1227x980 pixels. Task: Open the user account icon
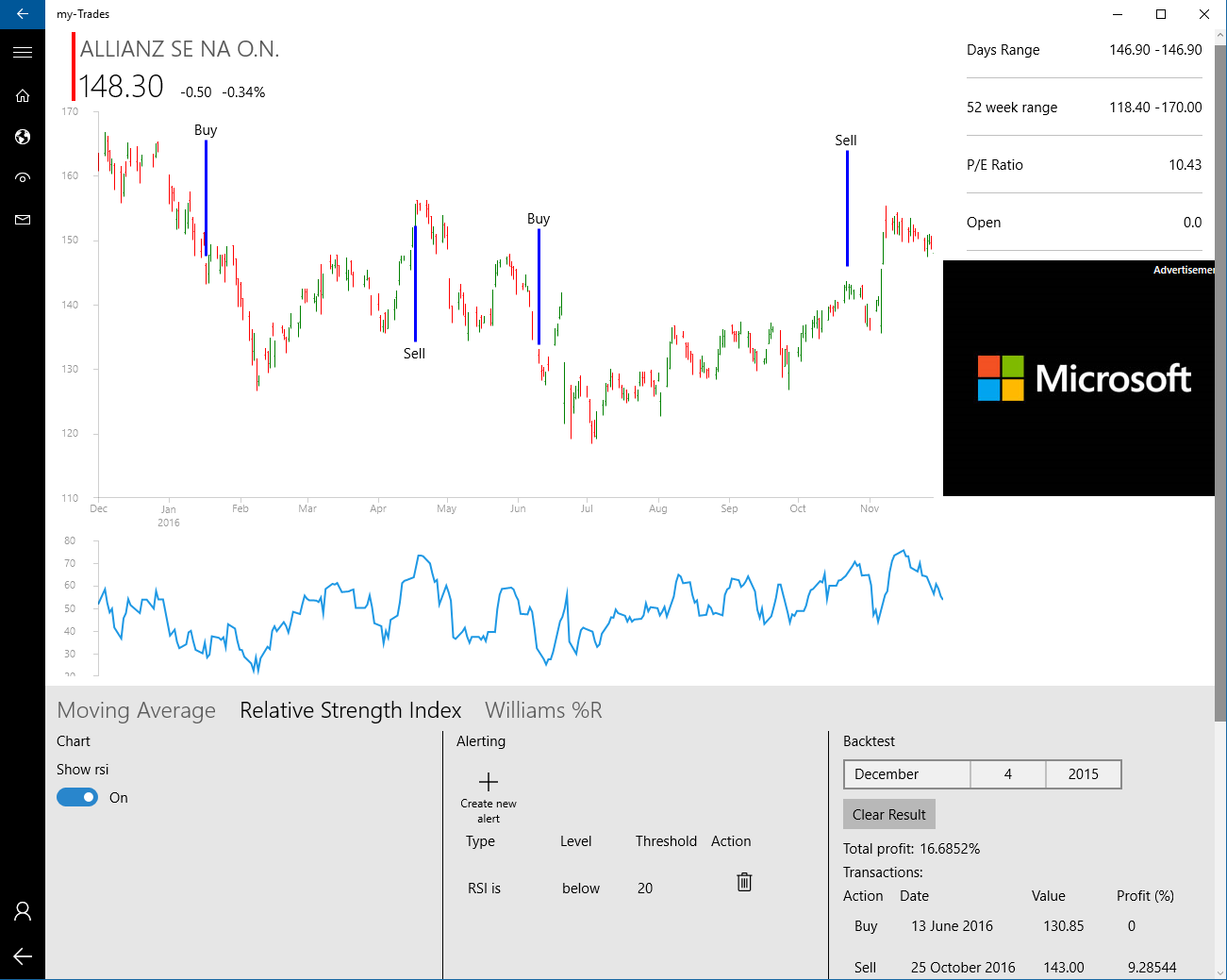coord(23,911)
